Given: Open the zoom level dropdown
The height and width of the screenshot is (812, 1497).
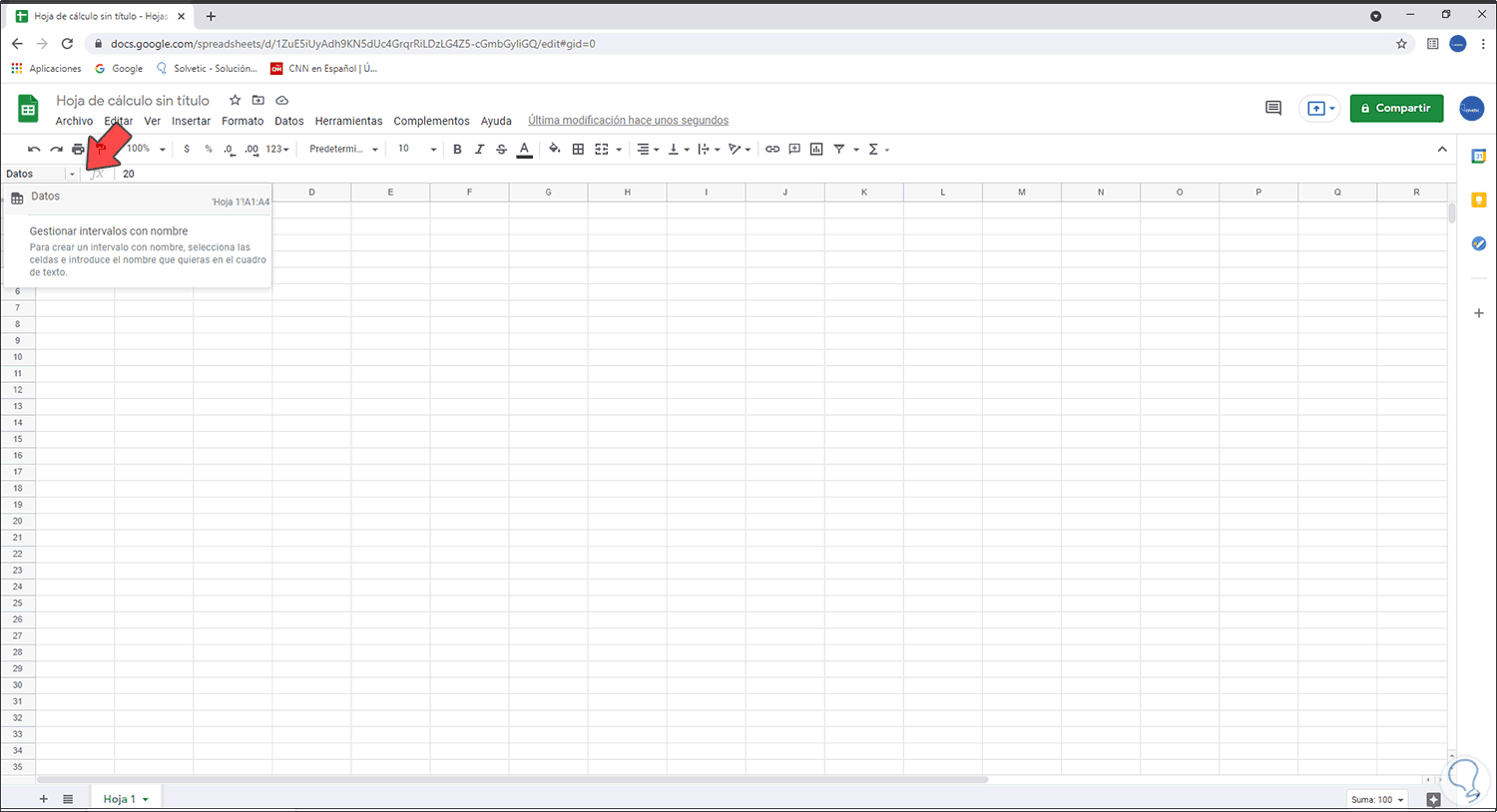Looking at the screenshot, I should pos(147,149).
